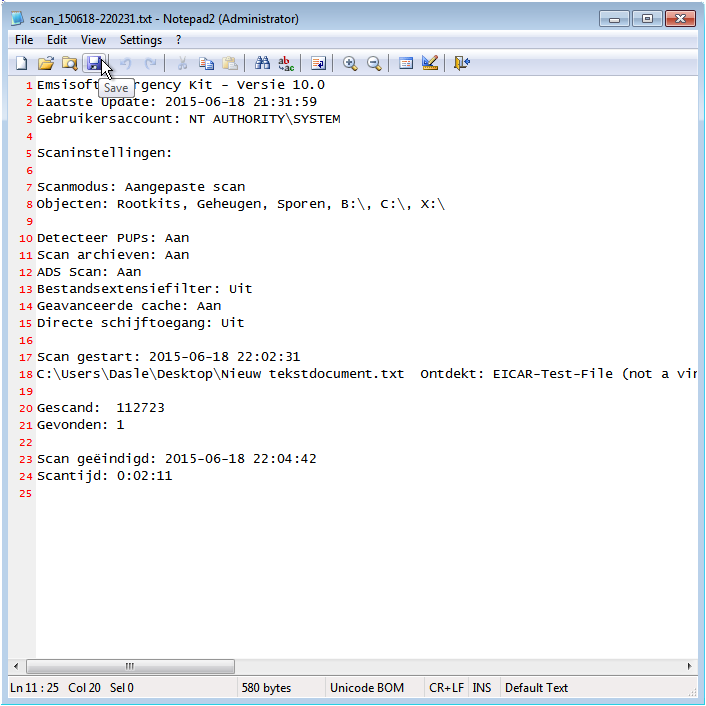Click the 'Scaninstellingen:' line

pos(104,153)
